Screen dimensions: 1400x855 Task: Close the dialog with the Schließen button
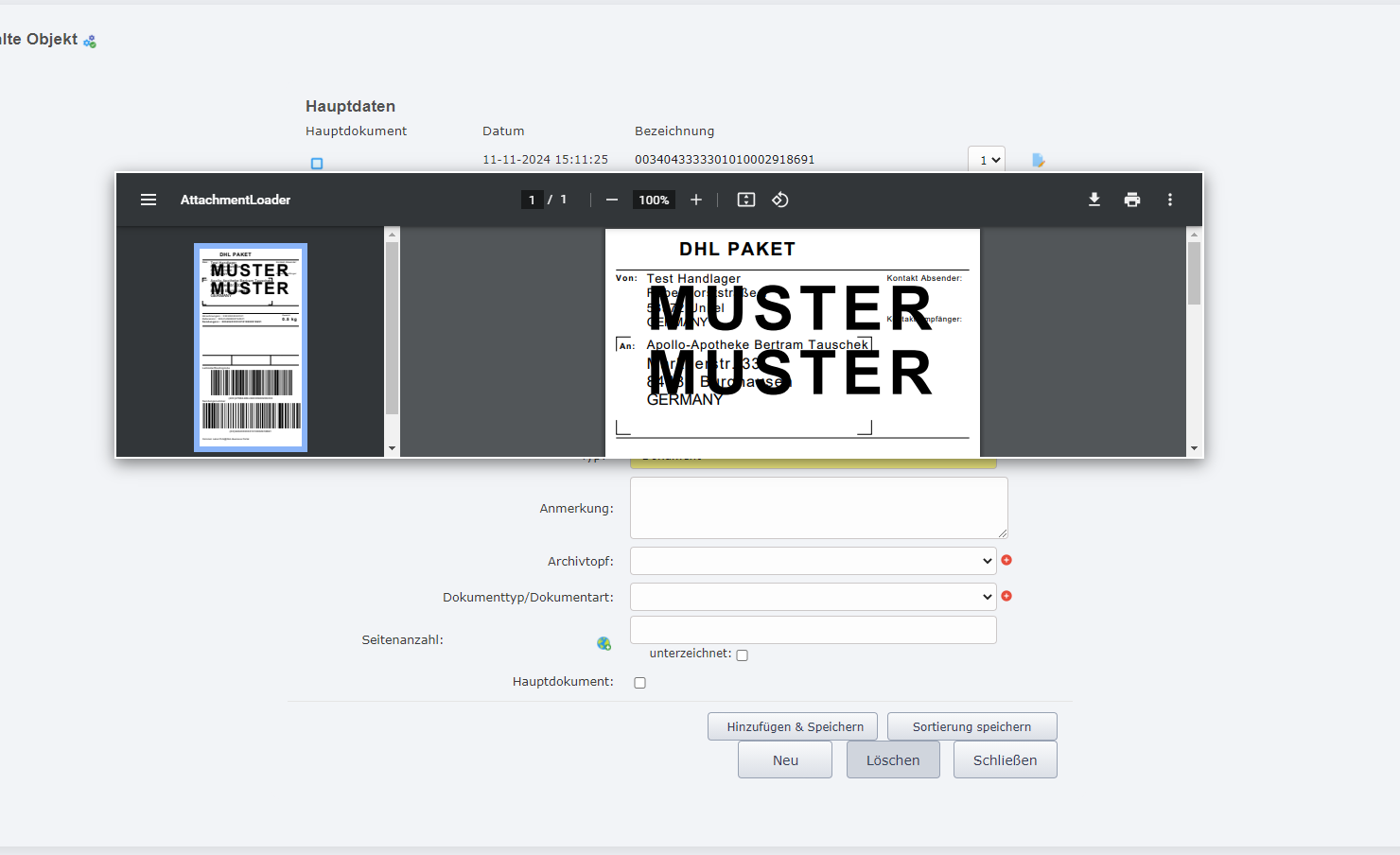tap(1005, 759)
